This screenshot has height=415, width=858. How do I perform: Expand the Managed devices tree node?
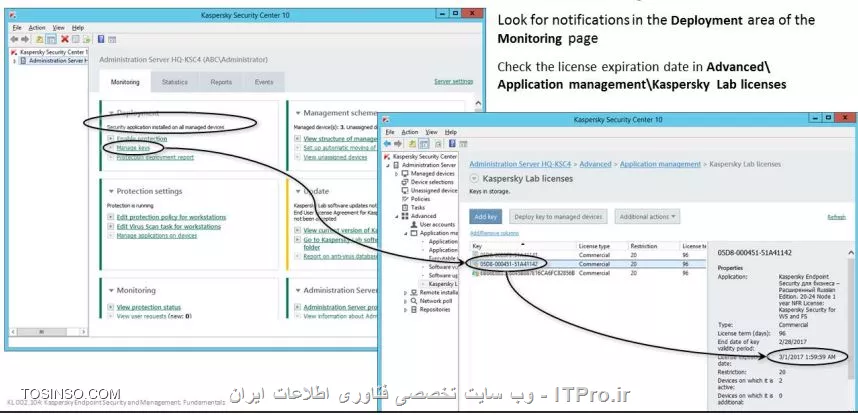pos(396,174)
